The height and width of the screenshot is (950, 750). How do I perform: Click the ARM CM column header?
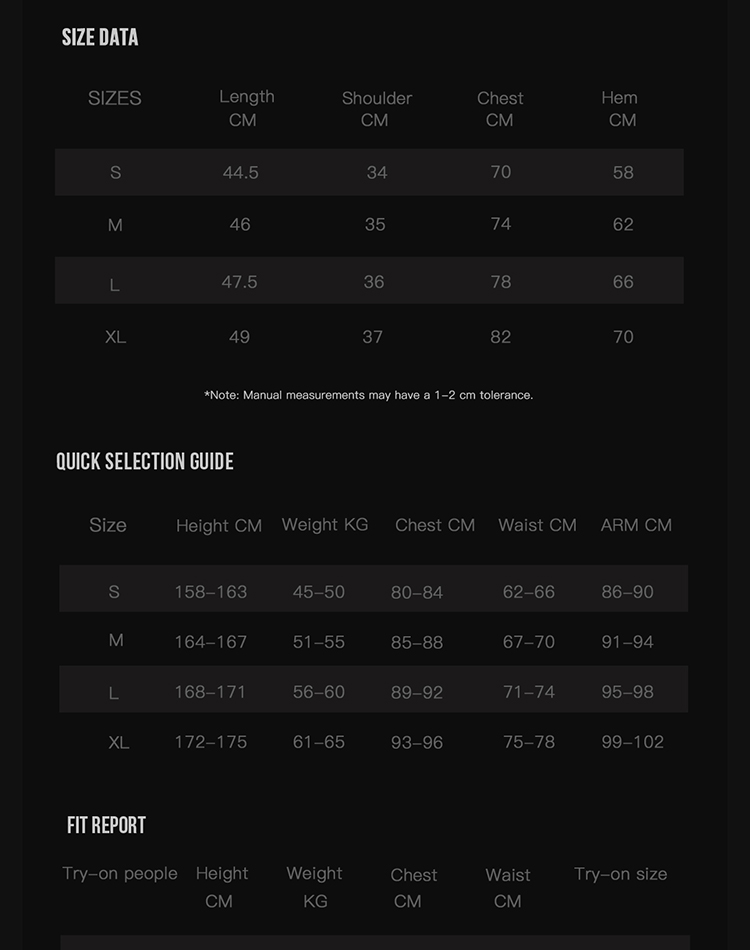[x=636, y=525]
